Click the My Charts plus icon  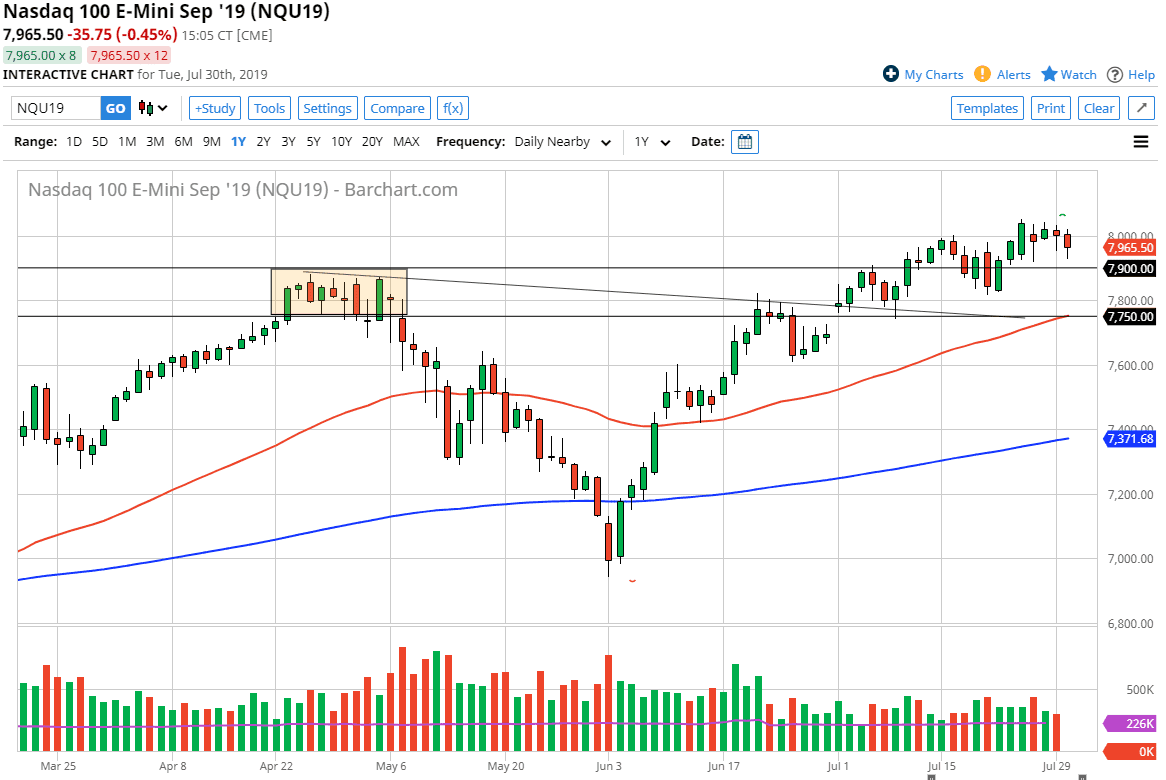point(889,74)
